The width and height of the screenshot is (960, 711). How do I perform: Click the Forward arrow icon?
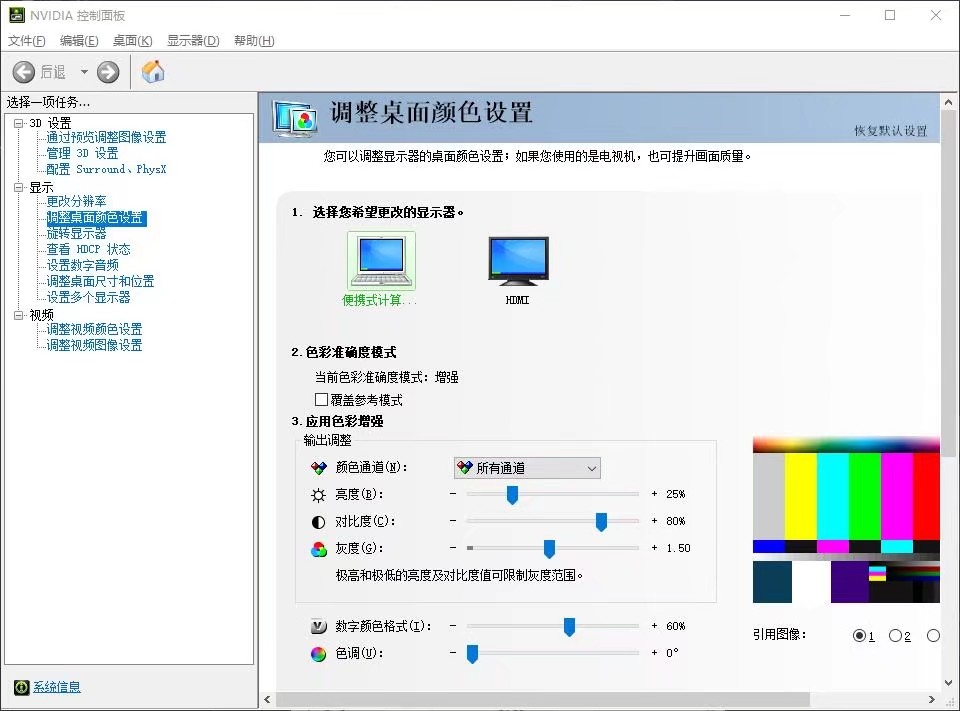108,72
